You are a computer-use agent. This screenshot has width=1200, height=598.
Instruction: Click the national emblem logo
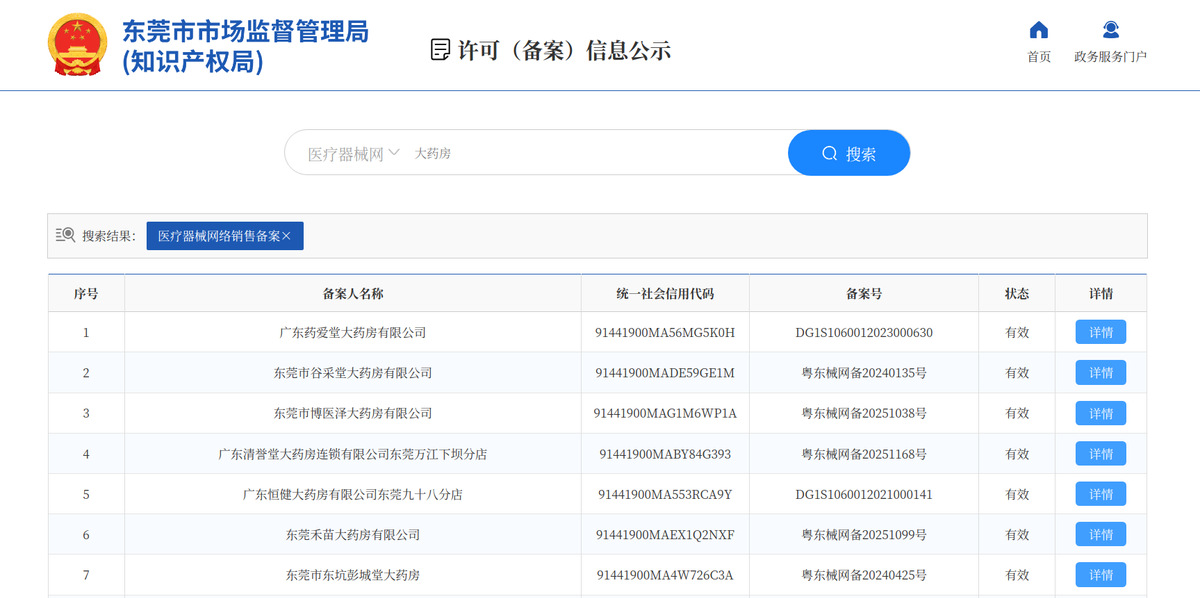(77, 45)
